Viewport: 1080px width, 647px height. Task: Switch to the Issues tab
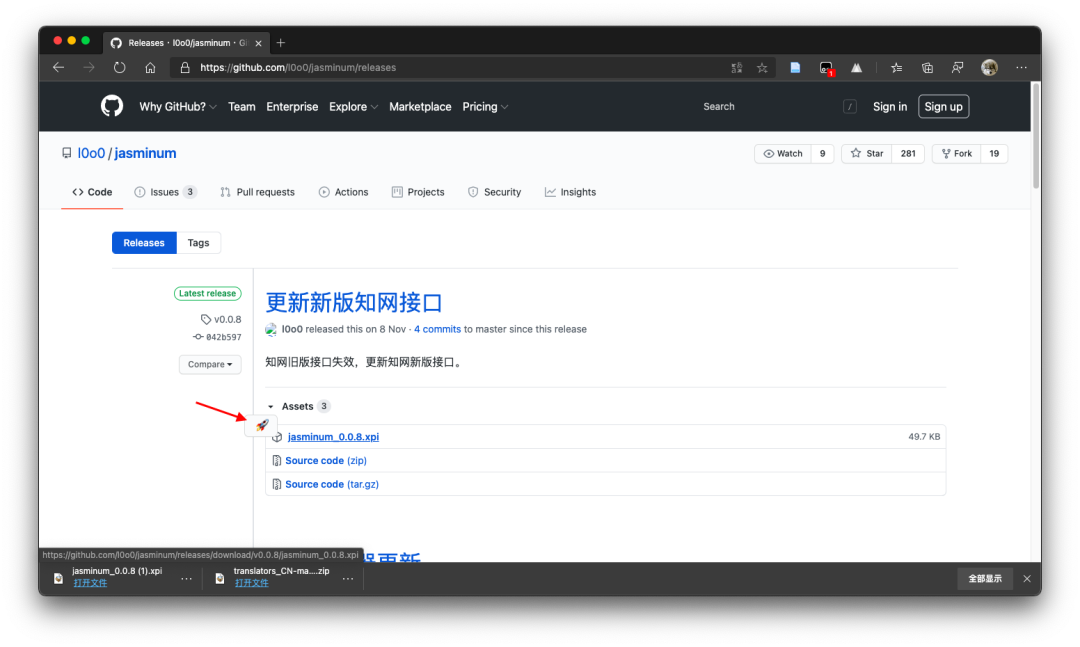click(x=165, y=192)
